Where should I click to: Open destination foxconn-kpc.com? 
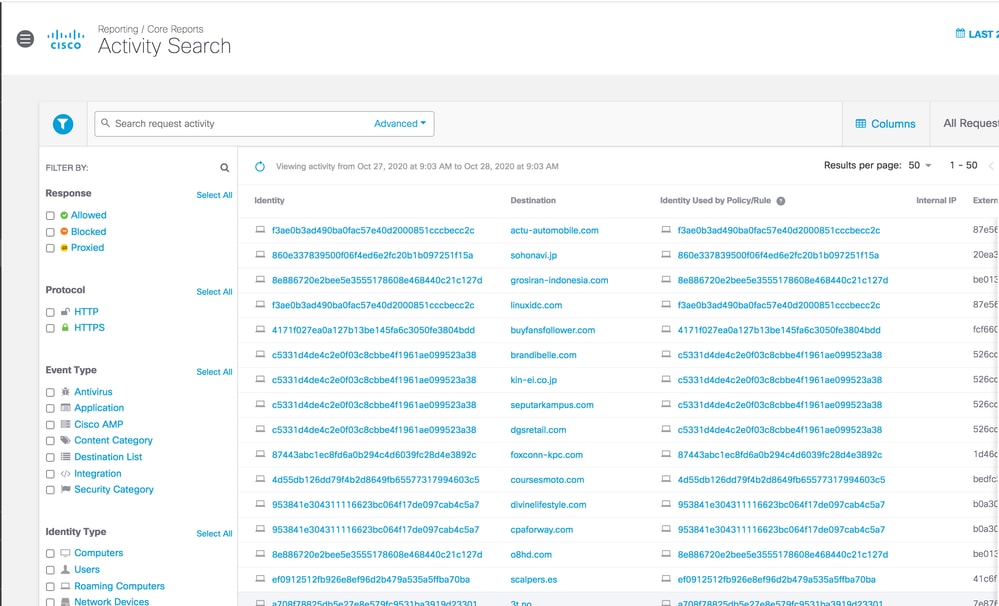coord(547,455)
